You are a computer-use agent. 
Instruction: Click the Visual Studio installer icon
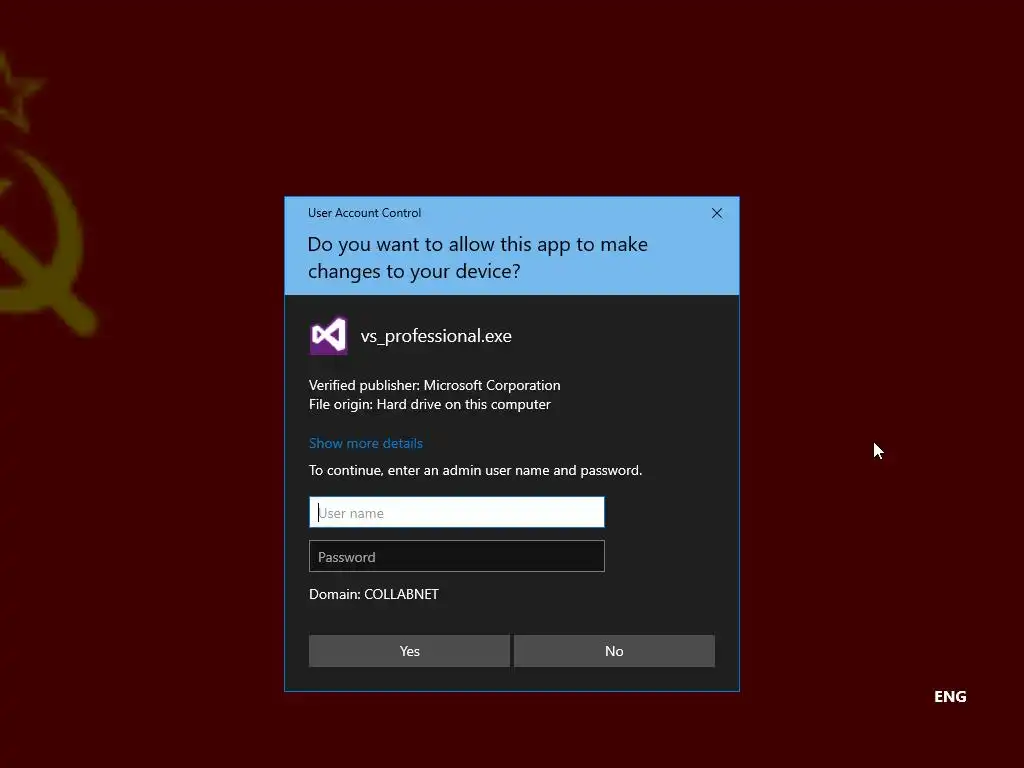click(328, 336)
